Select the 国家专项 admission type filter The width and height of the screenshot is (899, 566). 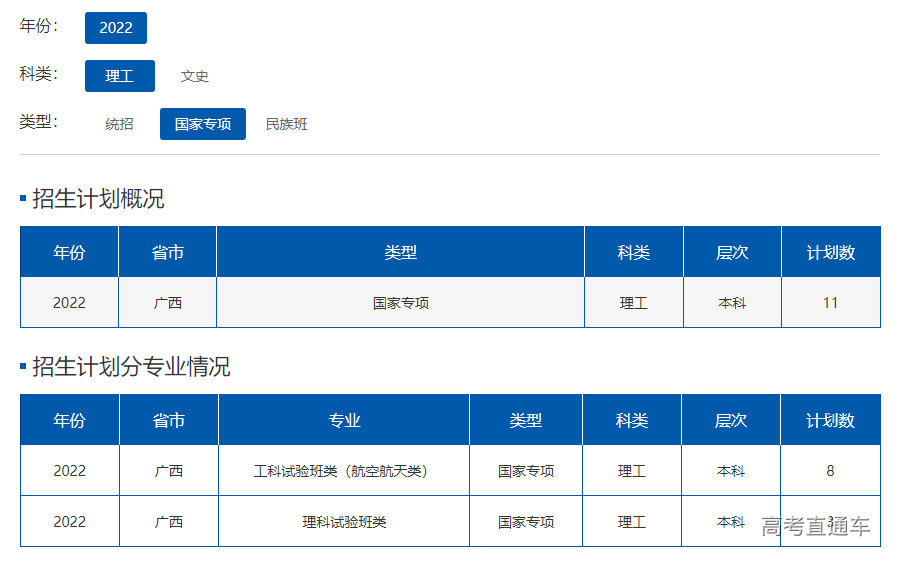203,124
